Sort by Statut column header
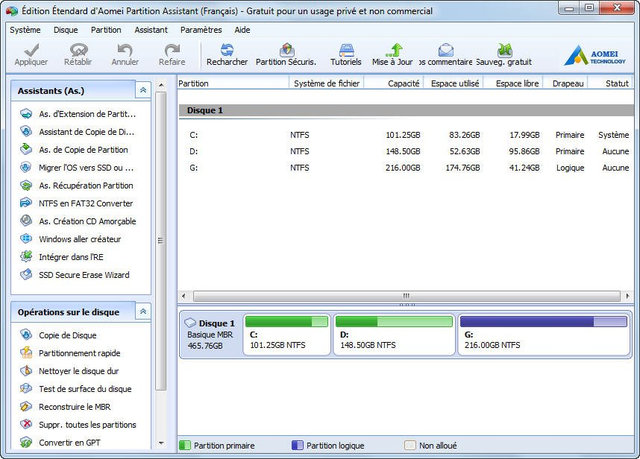The height and width of the screenshot is (459, 640). [x=611, y=83]
